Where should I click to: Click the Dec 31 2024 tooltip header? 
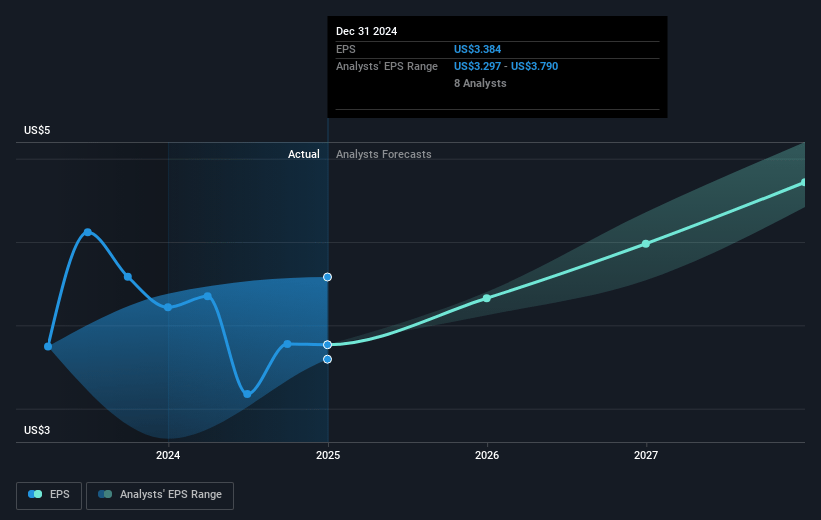(x=367, y=31)
